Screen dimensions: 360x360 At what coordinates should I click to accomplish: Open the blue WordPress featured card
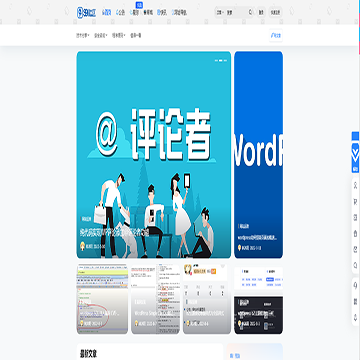tap(258, 155)
